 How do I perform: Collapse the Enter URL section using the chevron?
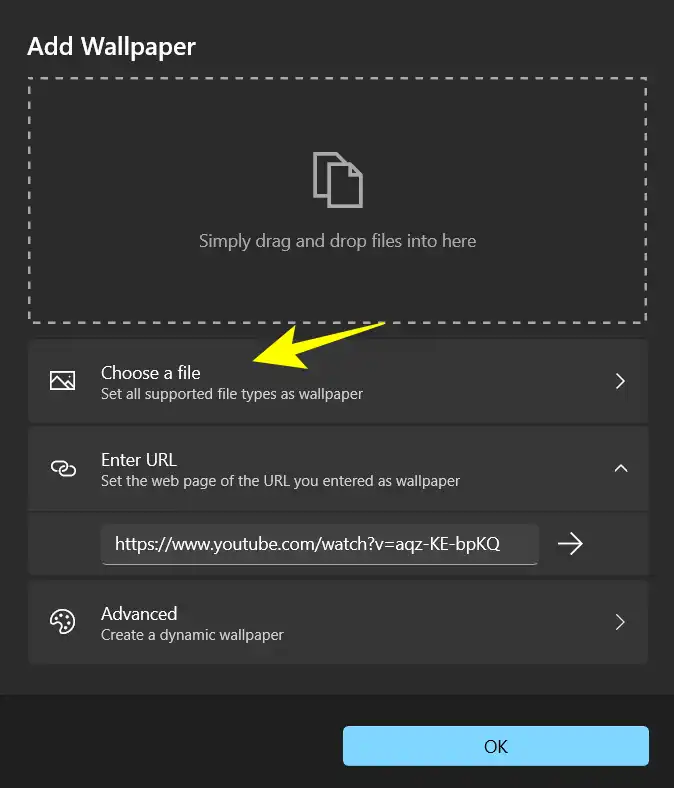click(620, 468)
